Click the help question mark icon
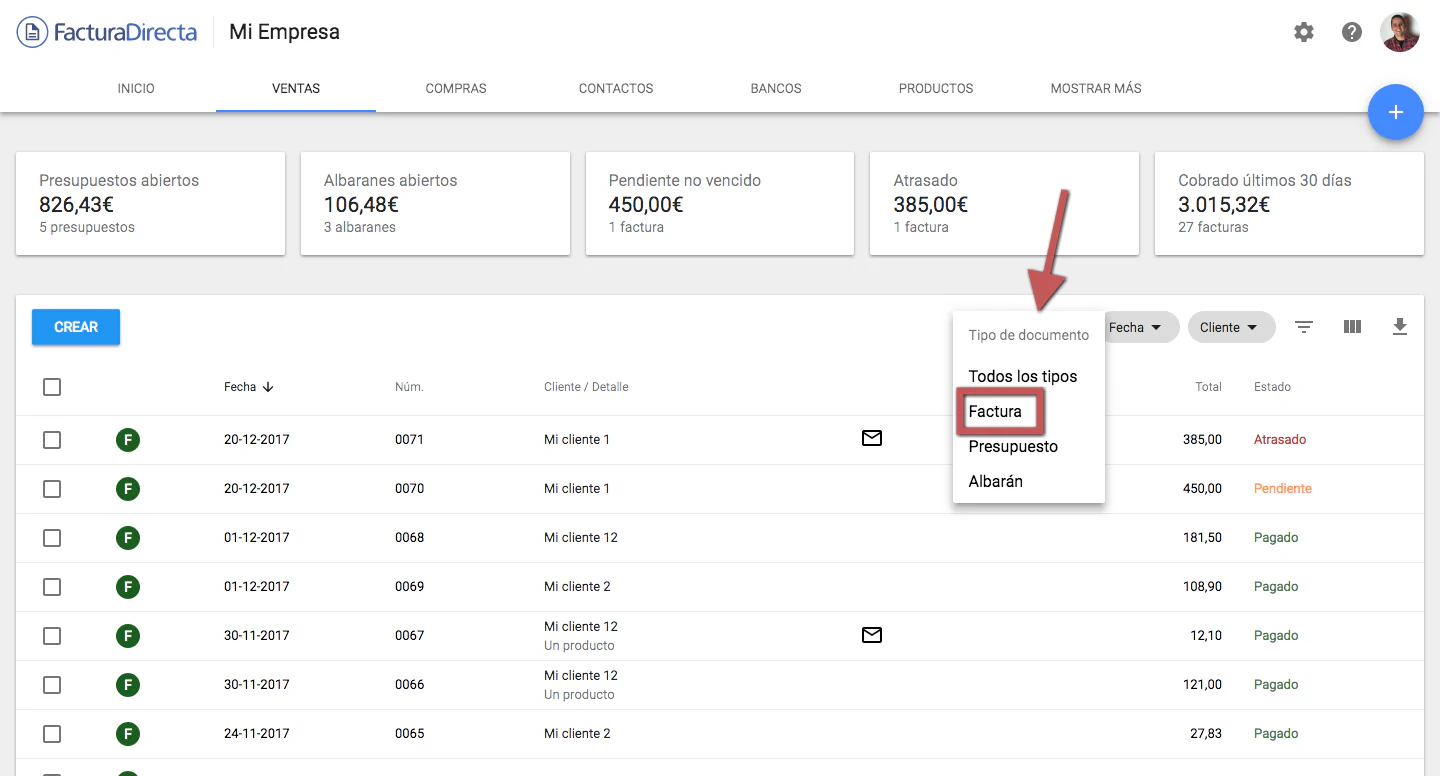The width and height of the screenshot is (1440, 776). [x=1352, y=32]
